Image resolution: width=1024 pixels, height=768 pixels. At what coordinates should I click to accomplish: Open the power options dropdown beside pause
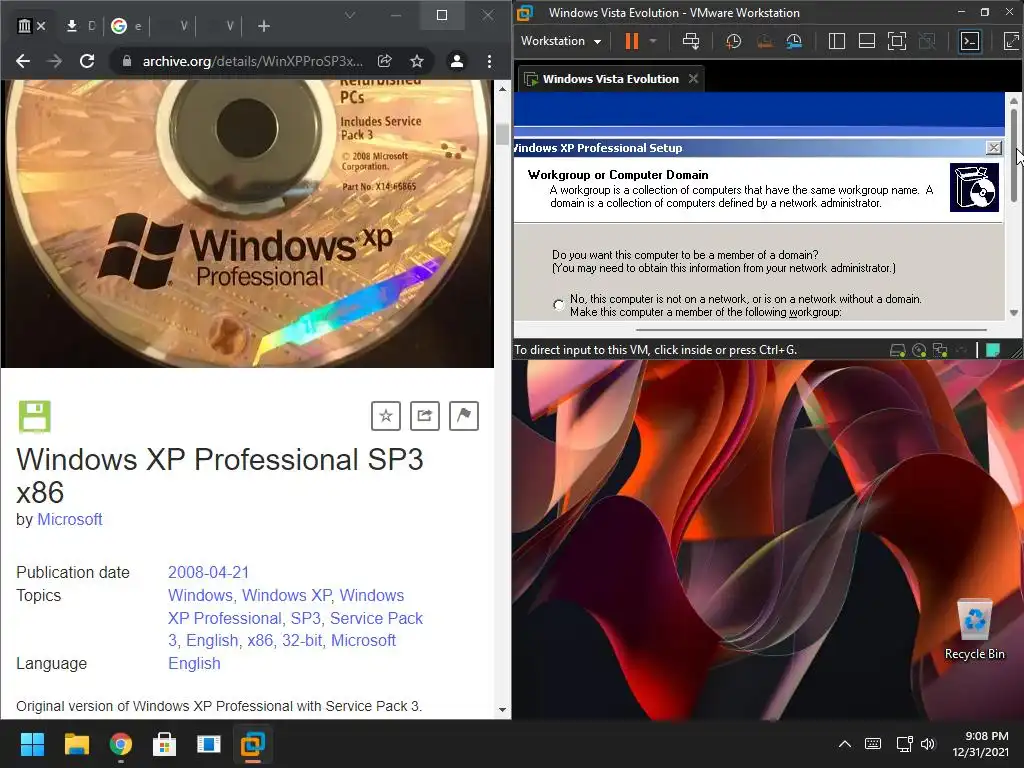coord(652,41)
